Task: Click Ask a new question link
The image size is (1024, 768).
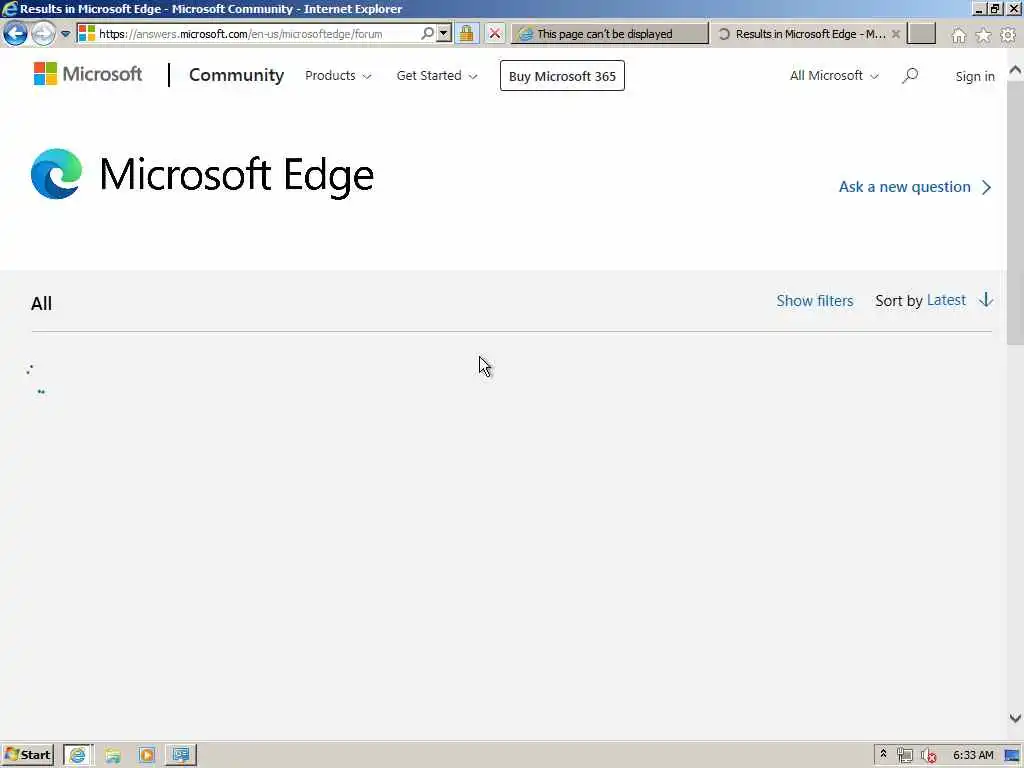Action: tap(915, 187)
